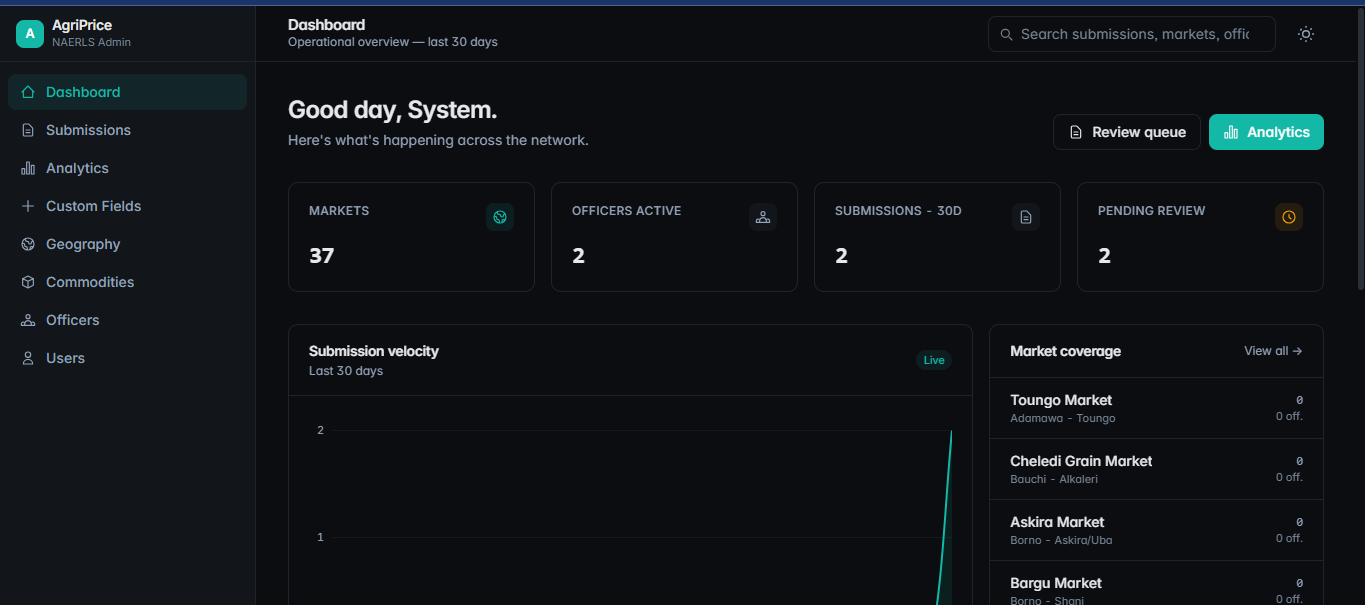Open the Officers section
The image size is (1365, 605).
click(x=127, y=320)
